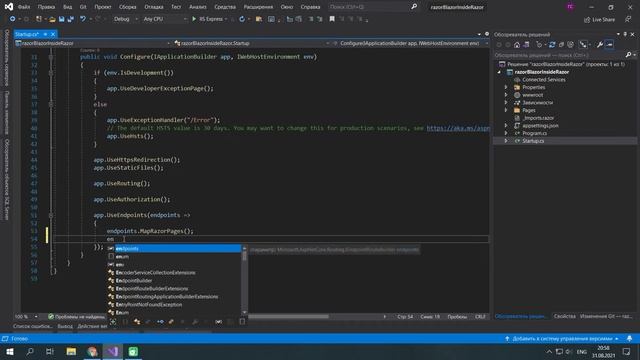Screen dimensions: 640x360
Task: Click the Undo arrow icon
Action: tap(83, 19)
